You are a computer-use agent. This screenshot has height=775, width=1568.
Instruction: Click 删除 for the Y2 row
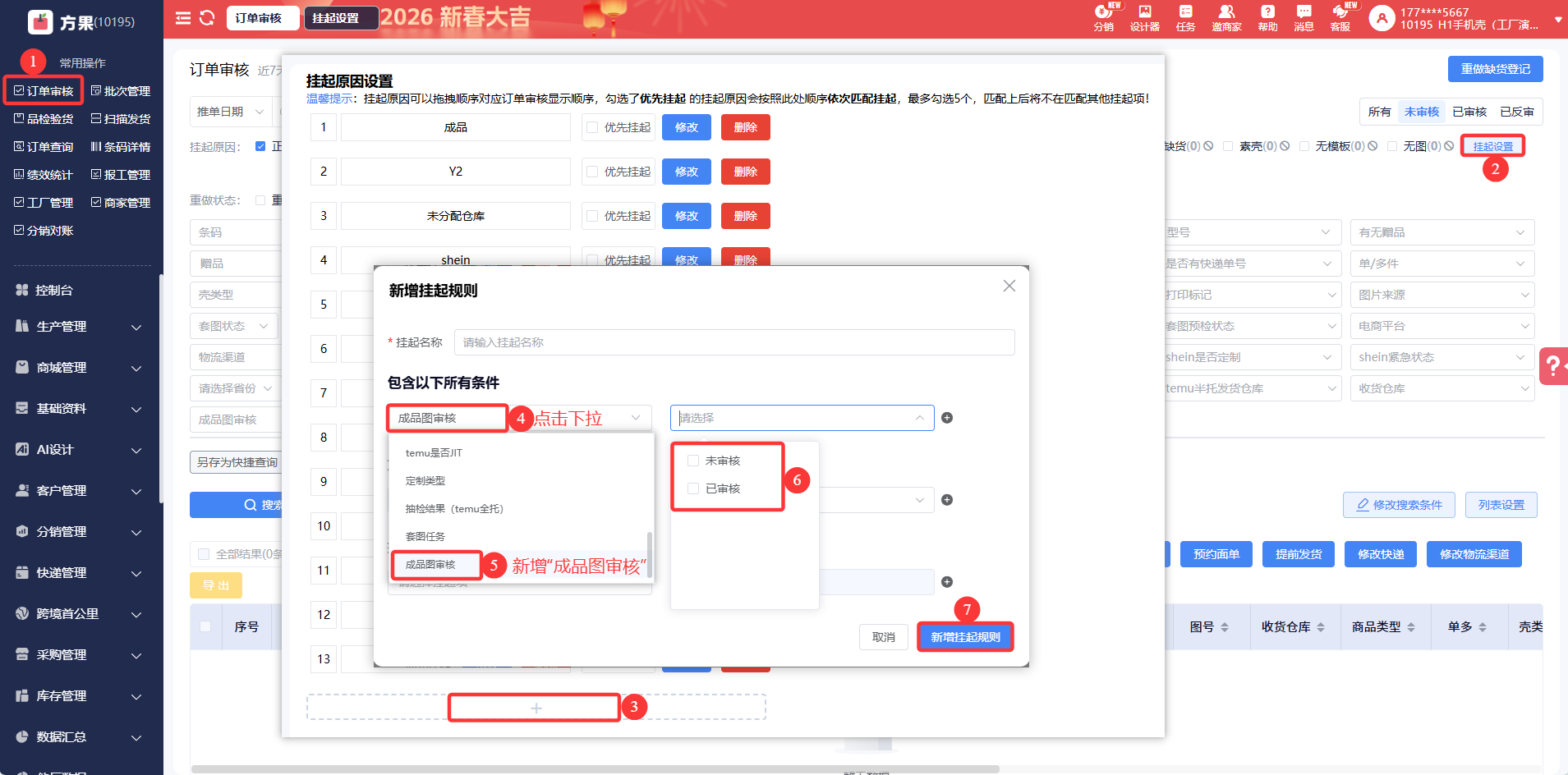coord(746,172)
